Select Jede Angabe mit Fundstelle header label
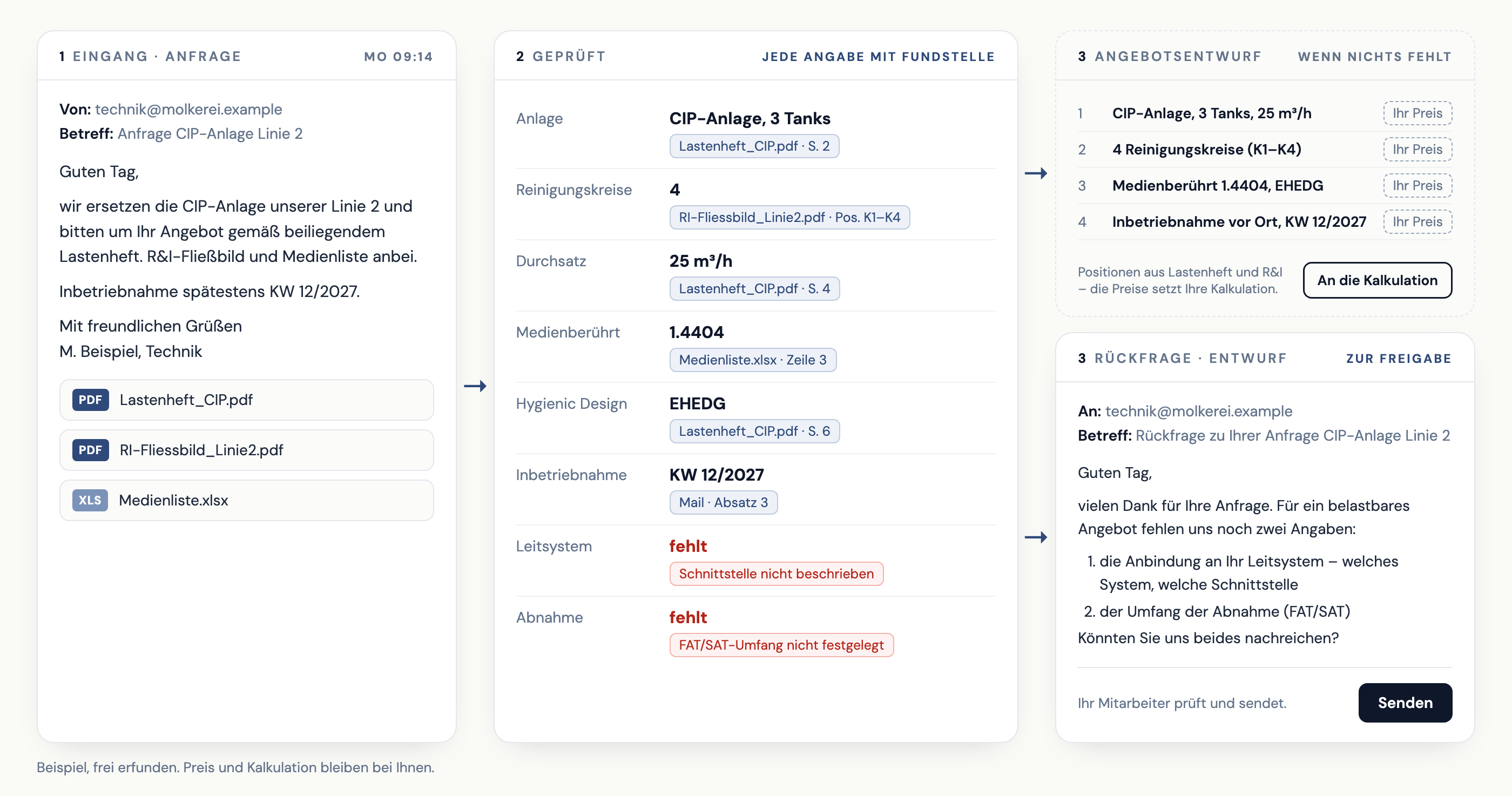 tap(878, 56)
